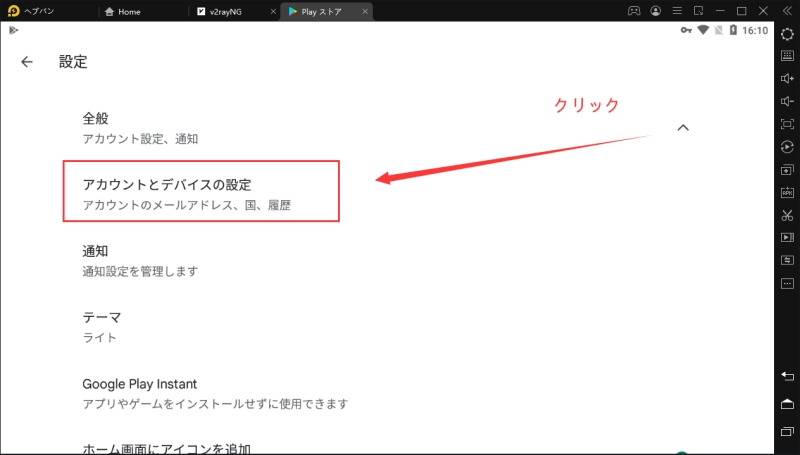
Task: Switch to the Home tab
Action: click(x=129, y=11)
